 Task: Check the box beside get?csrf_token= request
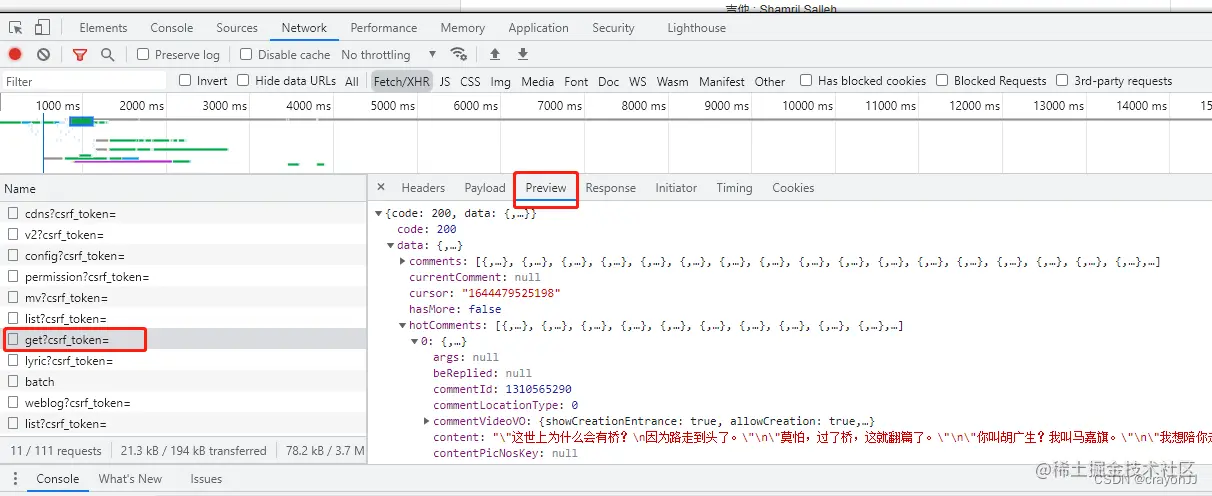click(x=13, y=340)
